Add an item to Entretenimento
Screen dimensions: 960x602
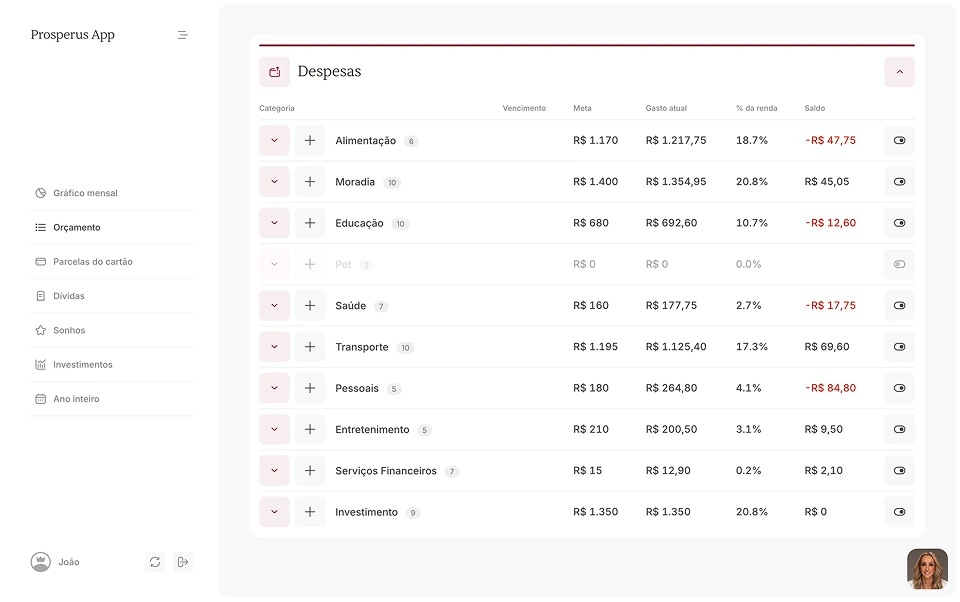tap(310, 429)
